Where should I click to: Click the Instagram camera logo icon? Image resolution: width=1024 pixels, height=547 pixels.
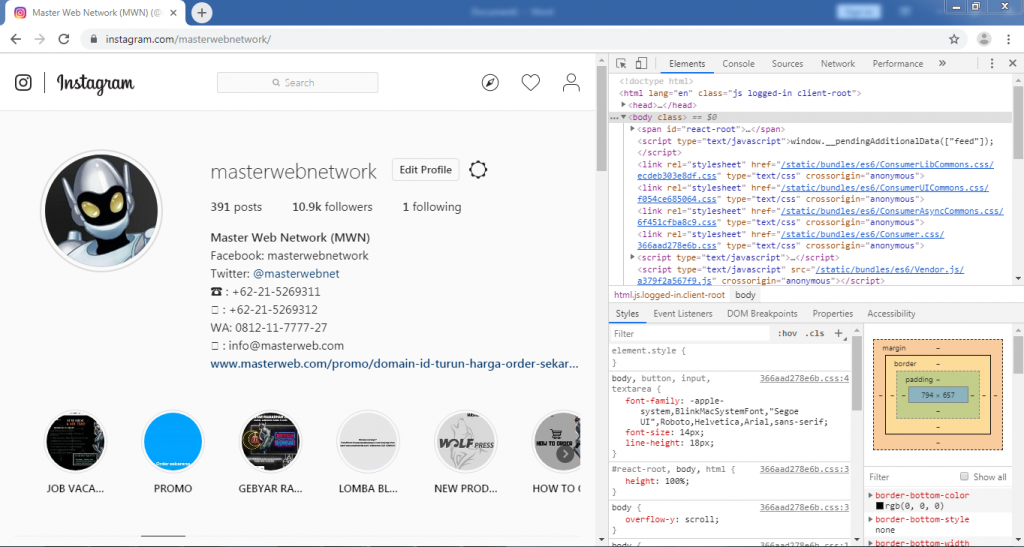click(23, 83)
